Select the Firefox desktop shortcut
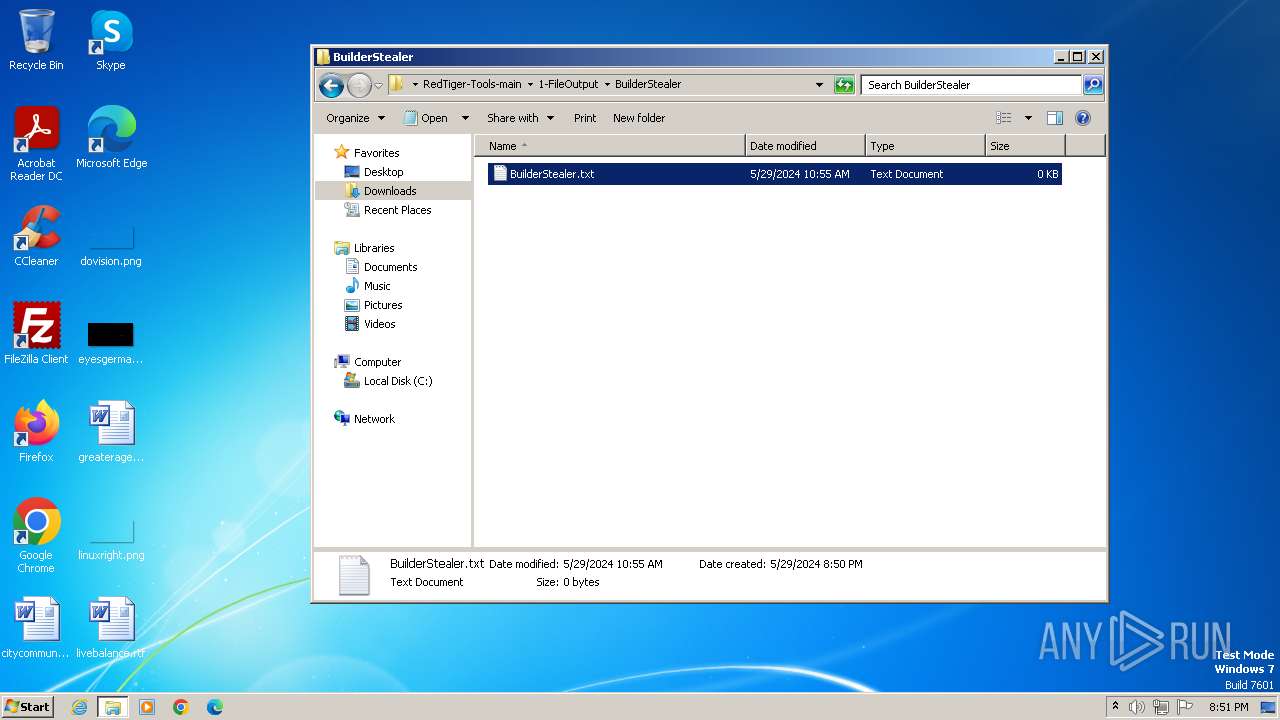Screen dimensions: 1280x720 [x=36, y=432]
